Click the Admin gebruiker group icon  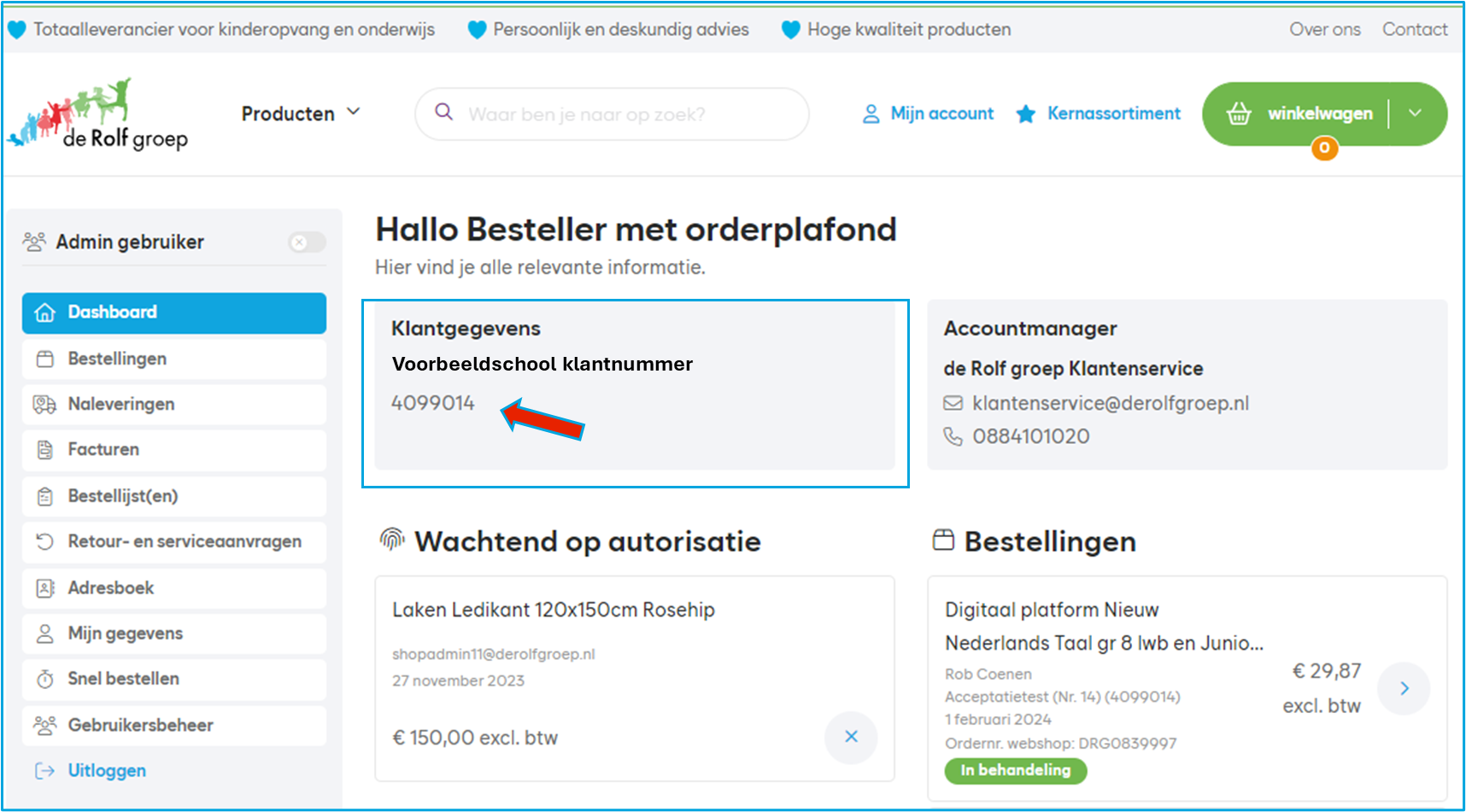point(34,242)
